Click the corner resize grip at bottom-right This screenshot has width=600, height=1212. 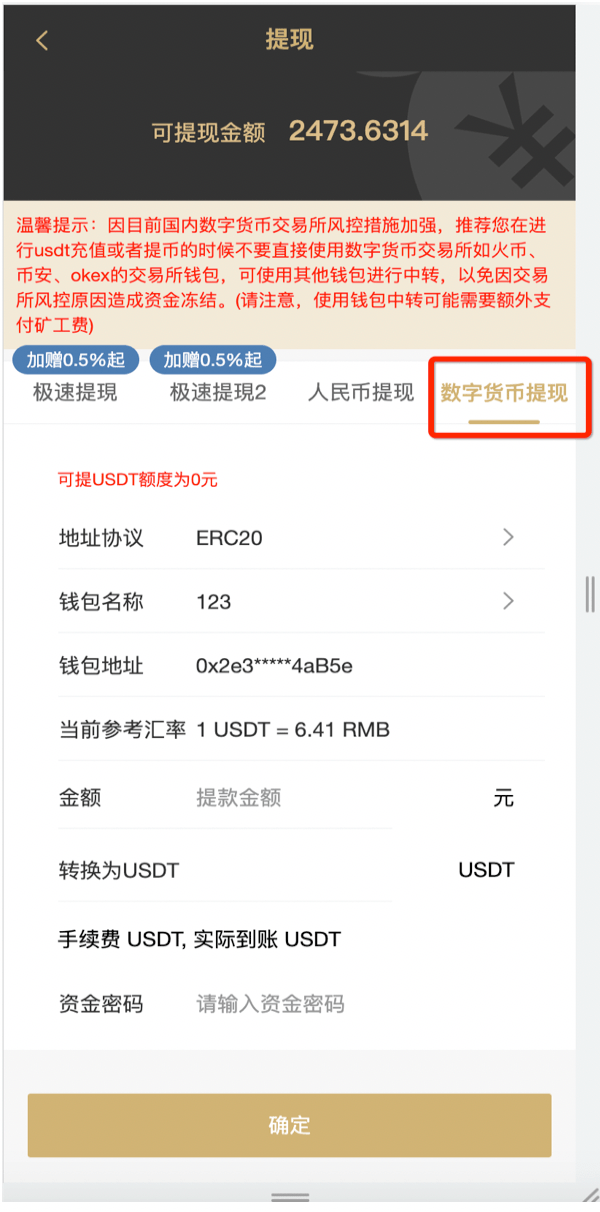point(590,1195)
